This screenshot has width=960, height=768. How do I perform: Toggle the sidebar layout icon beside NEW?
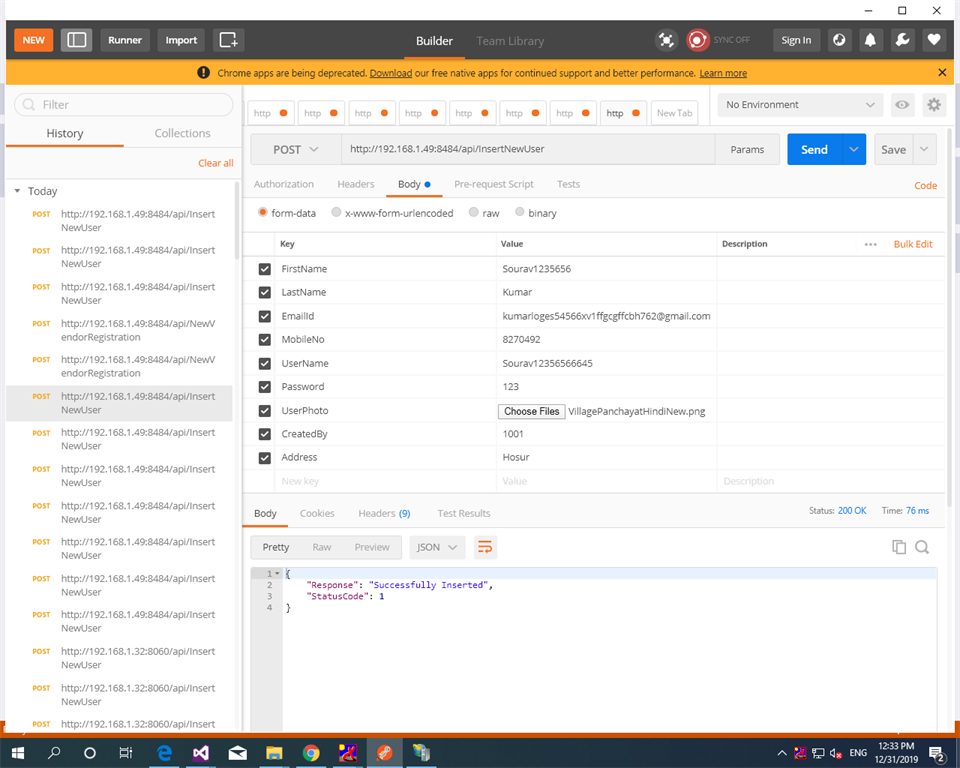[77, 40]
